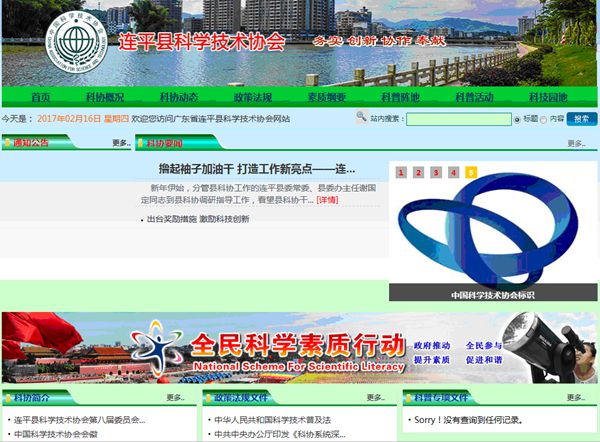Image resolution: width=600 pixels, height=442 pixels.
Task: Open 出台奖励措施 激励科技创新 news item
Action: [198, 219]
